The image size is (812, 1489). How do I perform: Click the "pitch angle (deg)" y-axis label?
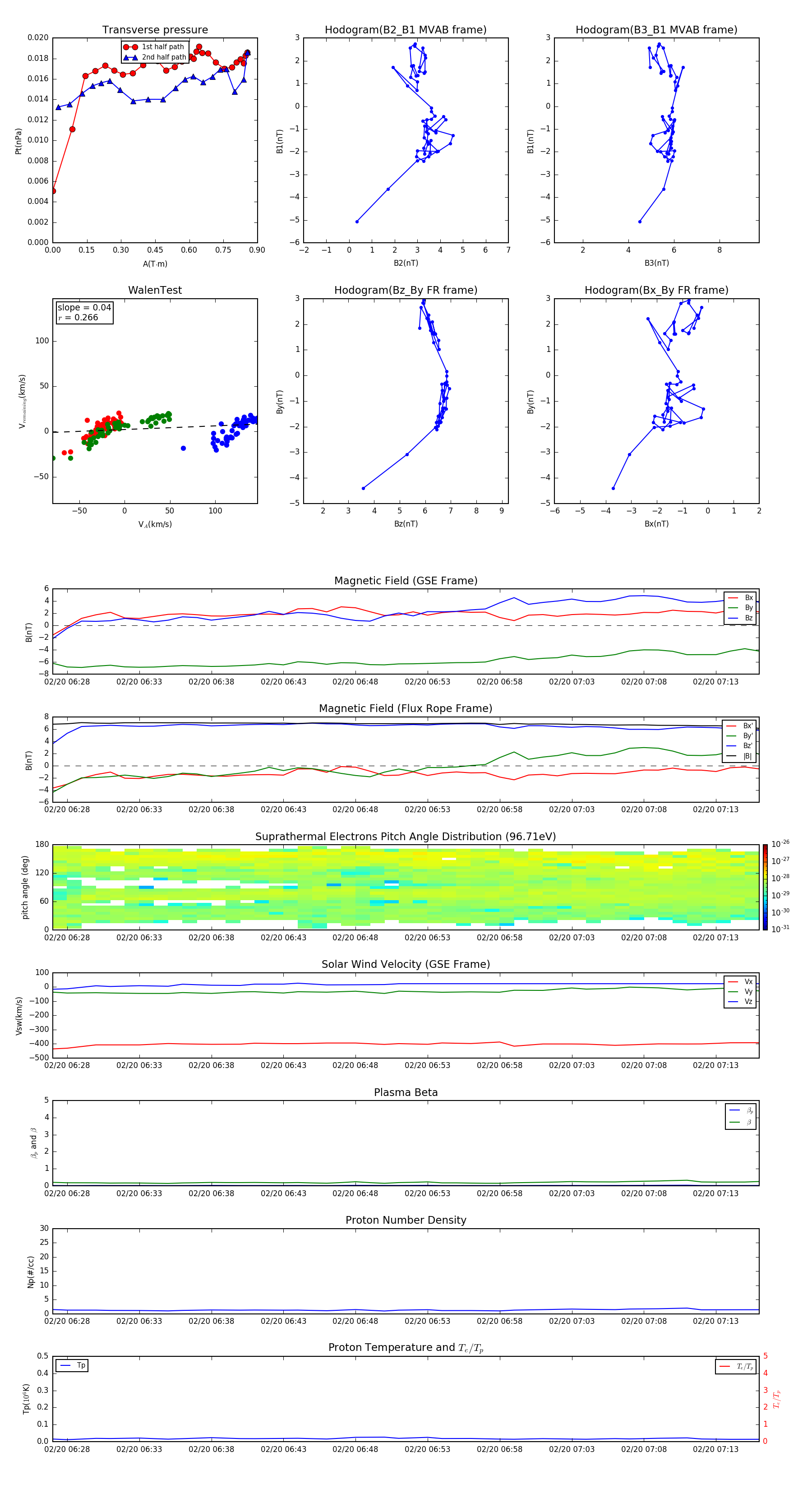(x=25, y=887)
